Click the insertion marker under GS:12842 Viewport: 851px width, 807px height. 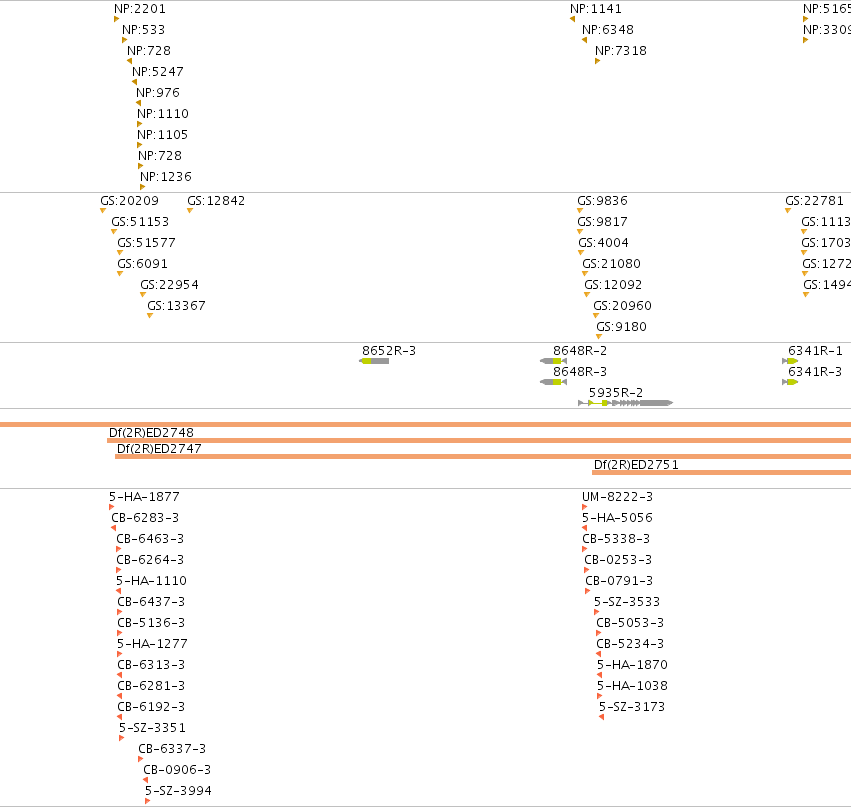coord(190,211)
